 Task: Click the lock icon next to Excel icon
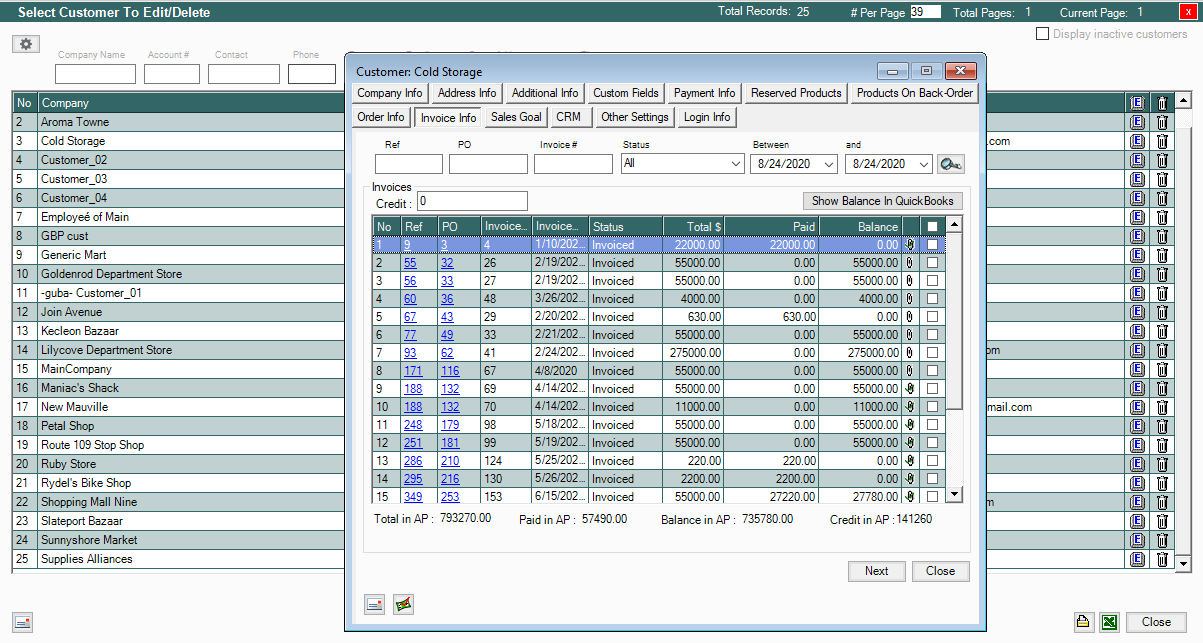coord(1083,622)
